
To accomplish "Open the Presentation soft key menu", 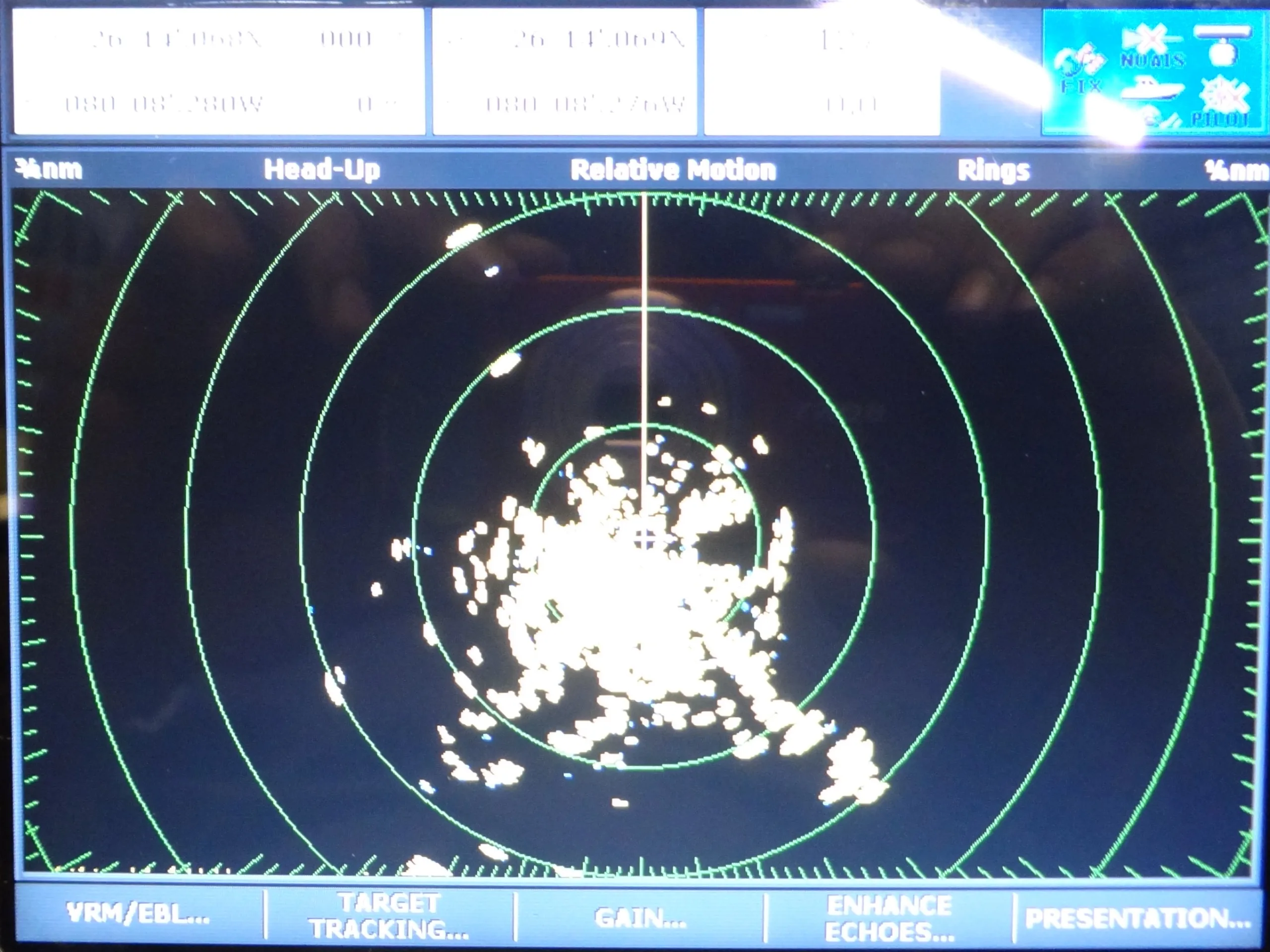I will coord(1138,918).
